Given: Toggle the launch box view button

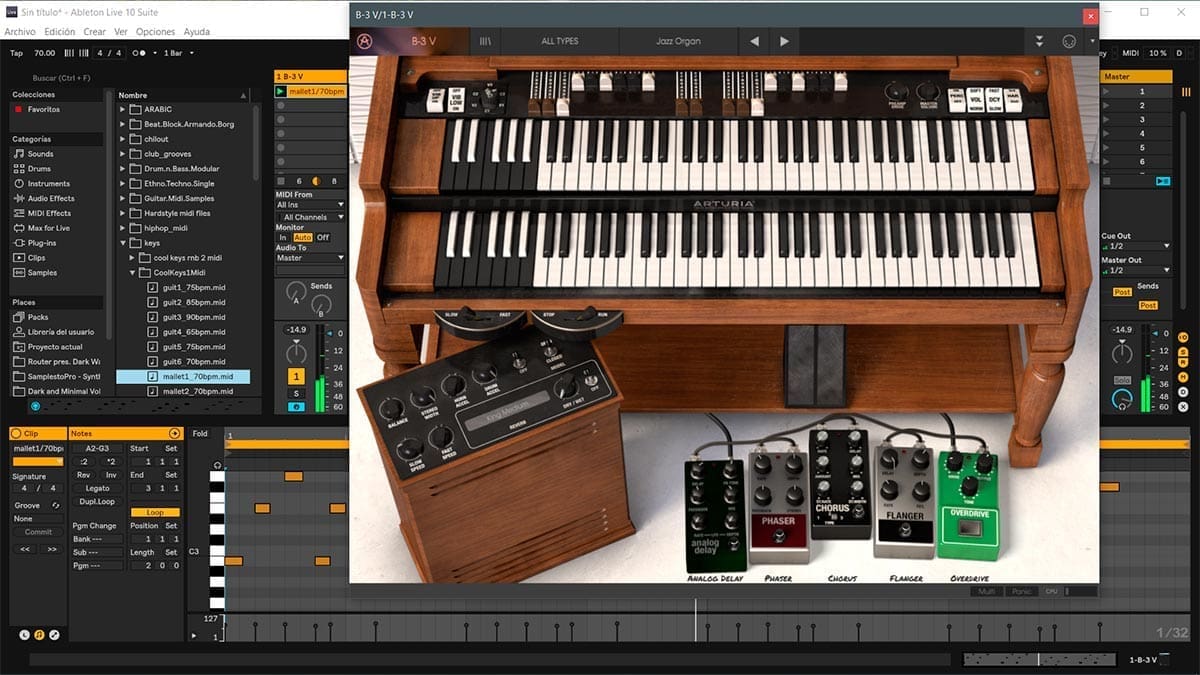Looking at the screenshot, I should (25, 635).
